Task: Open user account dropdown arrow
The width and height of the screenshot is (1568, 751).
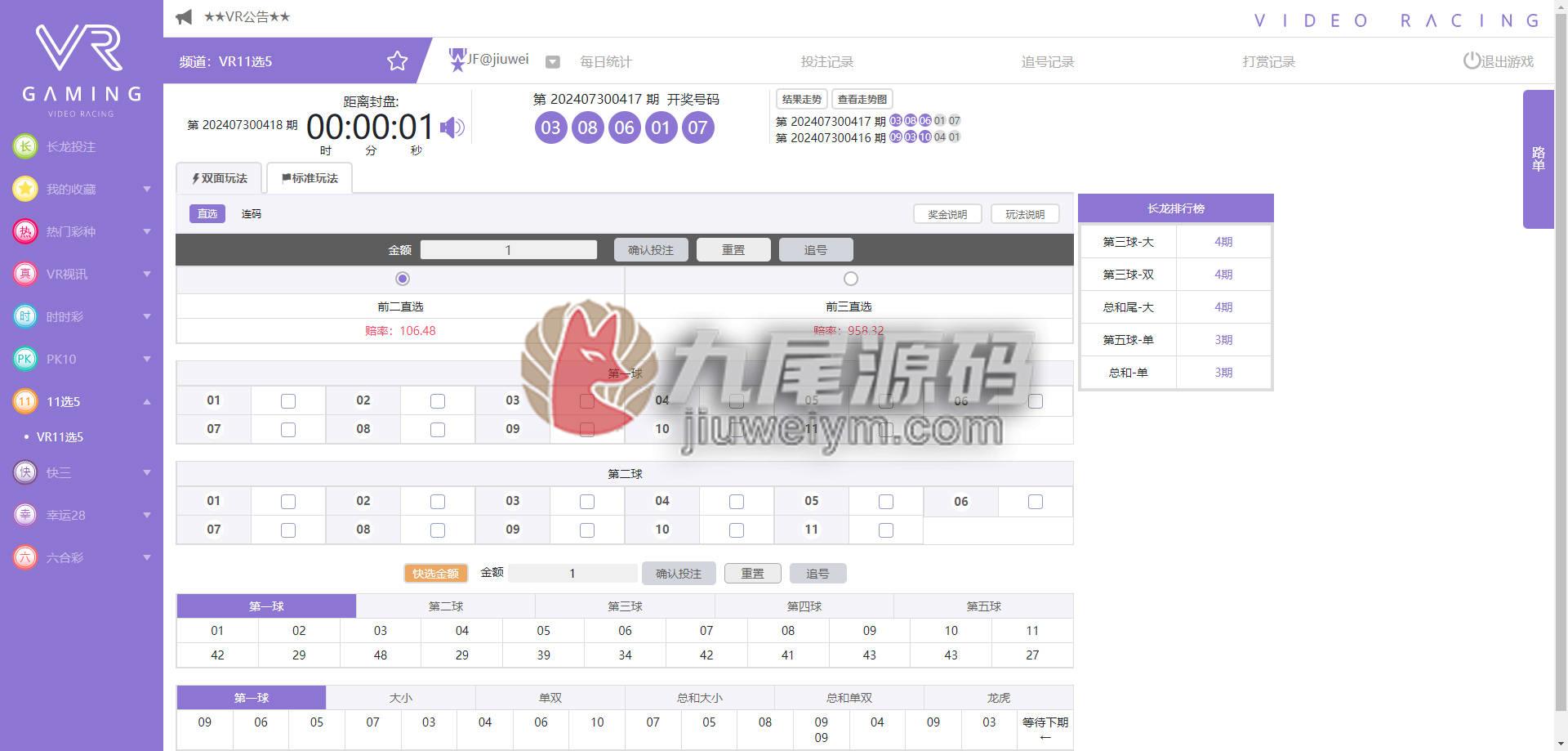Action: (x=553, y=62)
